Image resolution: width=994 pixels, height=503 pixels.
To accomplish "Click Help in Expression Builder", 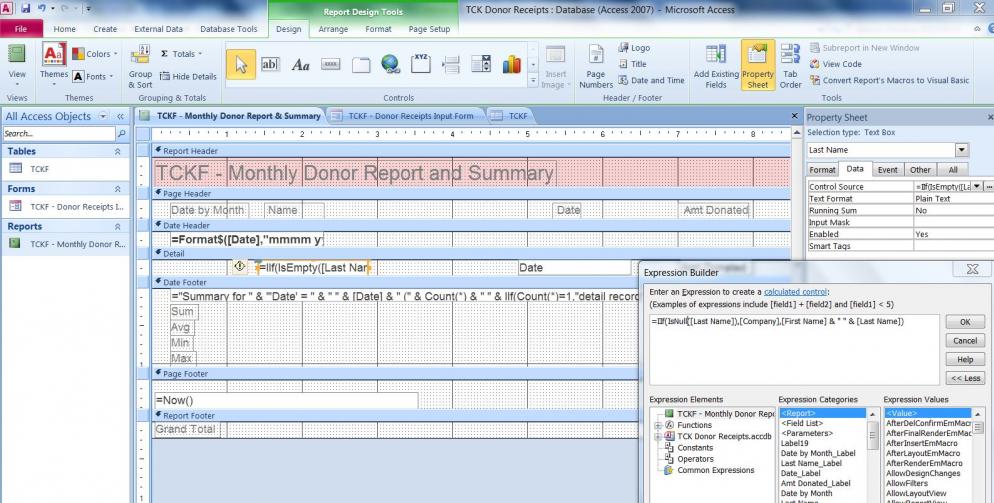I will tap(965, 360).
